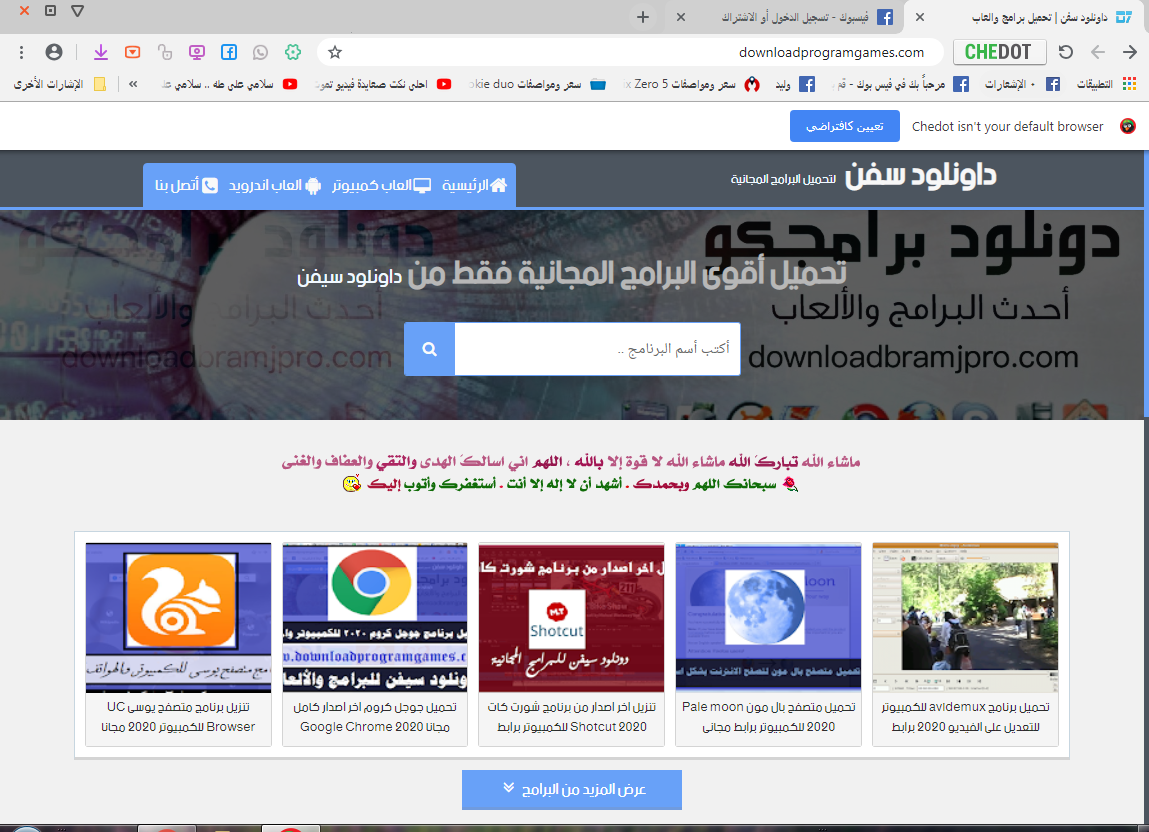
Task: Click the purple screen capture toolbar icon
Action: pyautogui.click(x=197, y=52)
